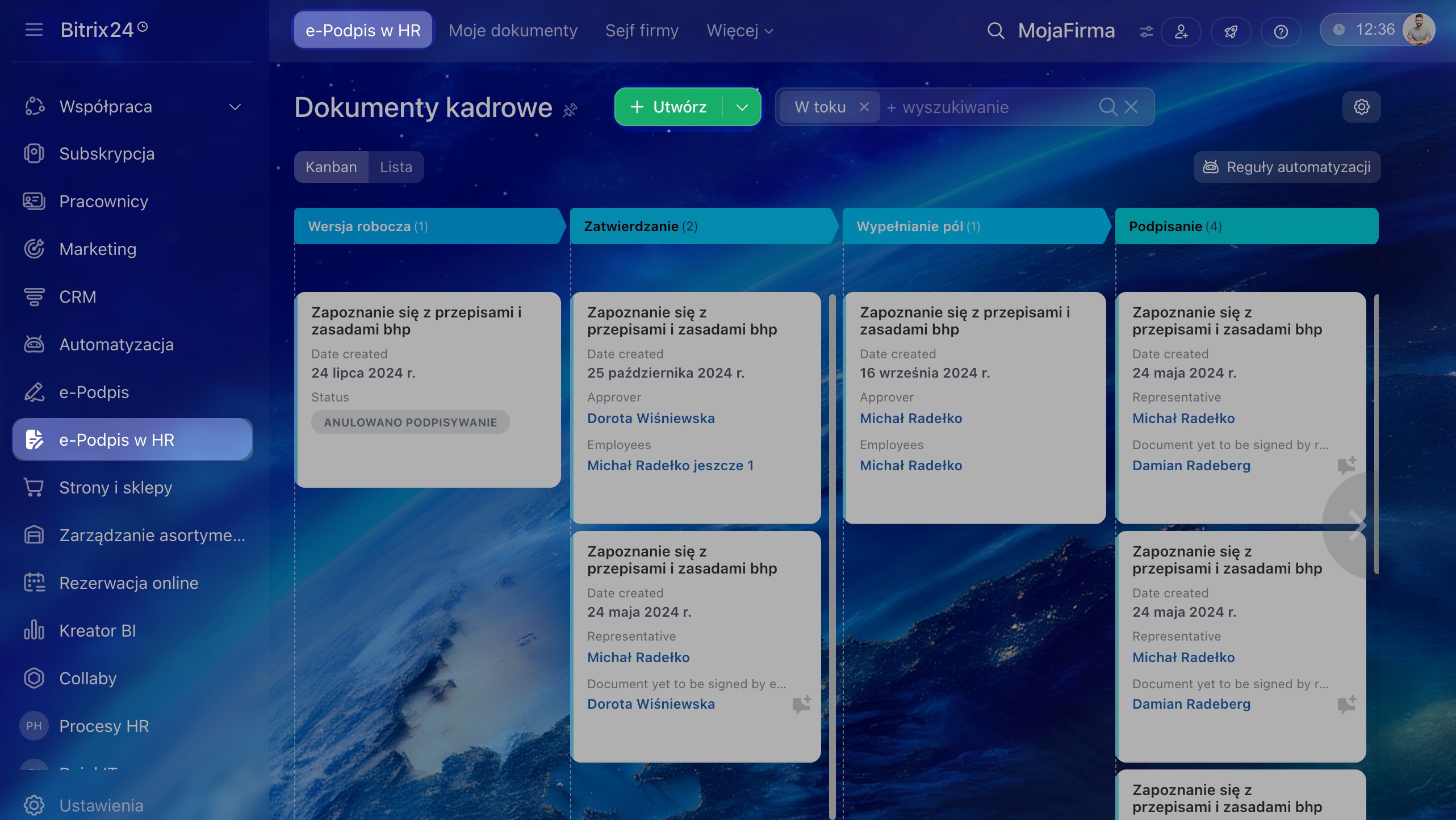This screenshot has height=820, width=1456.
Task: Expand the Więcej menu
Action: click(x=739, y=31)
